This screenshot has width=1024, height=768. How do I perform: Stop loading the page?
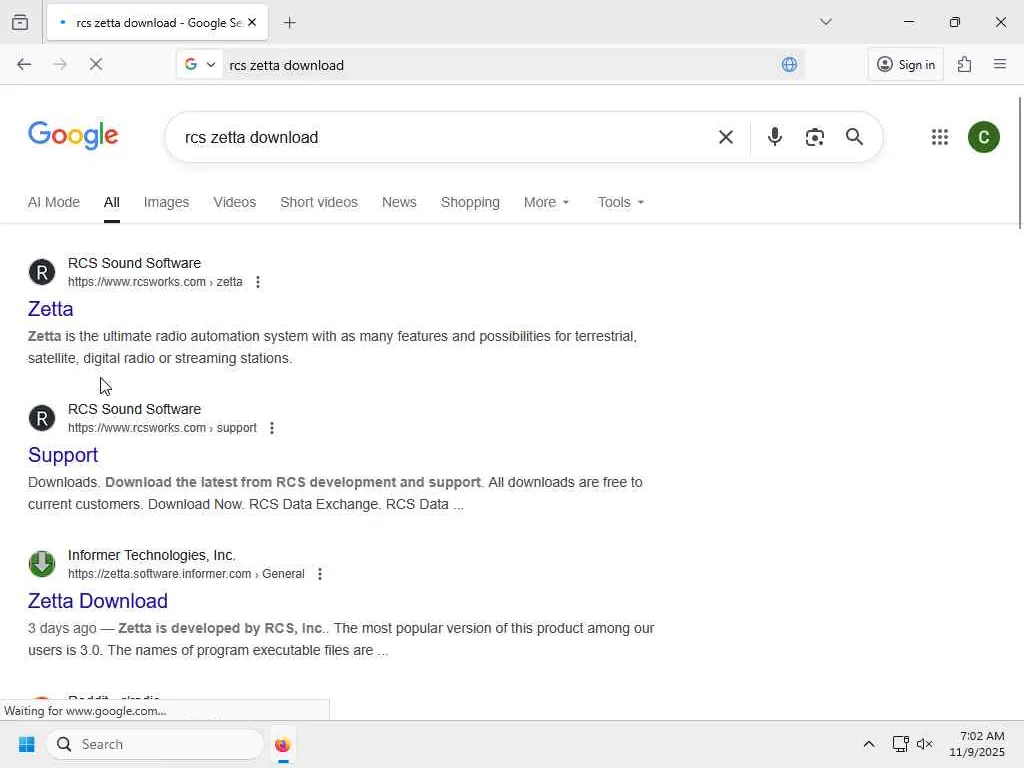pyautogui.click(x=96, y=64)
